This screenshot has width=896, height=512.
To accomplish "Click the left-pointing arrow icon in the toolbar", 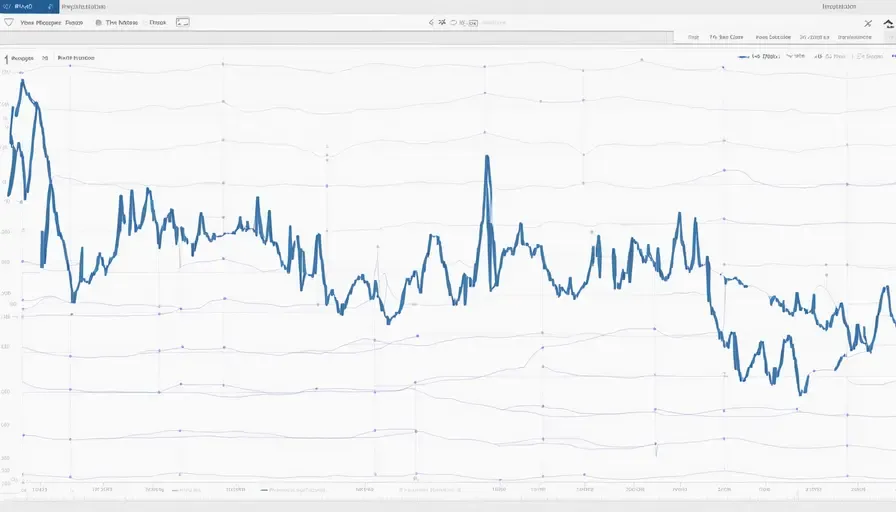I will [x=431, y=22].
